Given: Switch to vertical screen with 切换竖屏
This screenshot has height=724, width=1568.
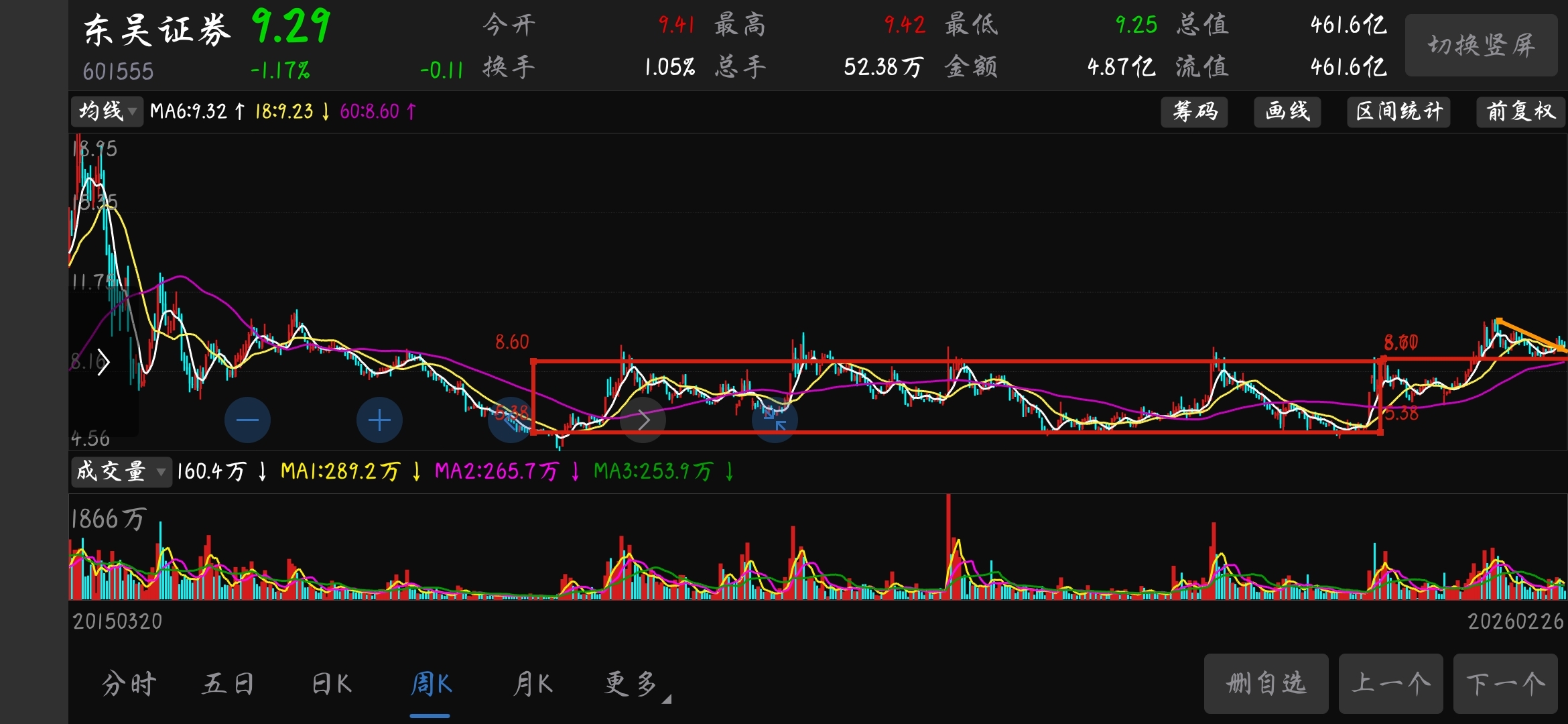Looking at the screenshot, I should pos(1481,46).
